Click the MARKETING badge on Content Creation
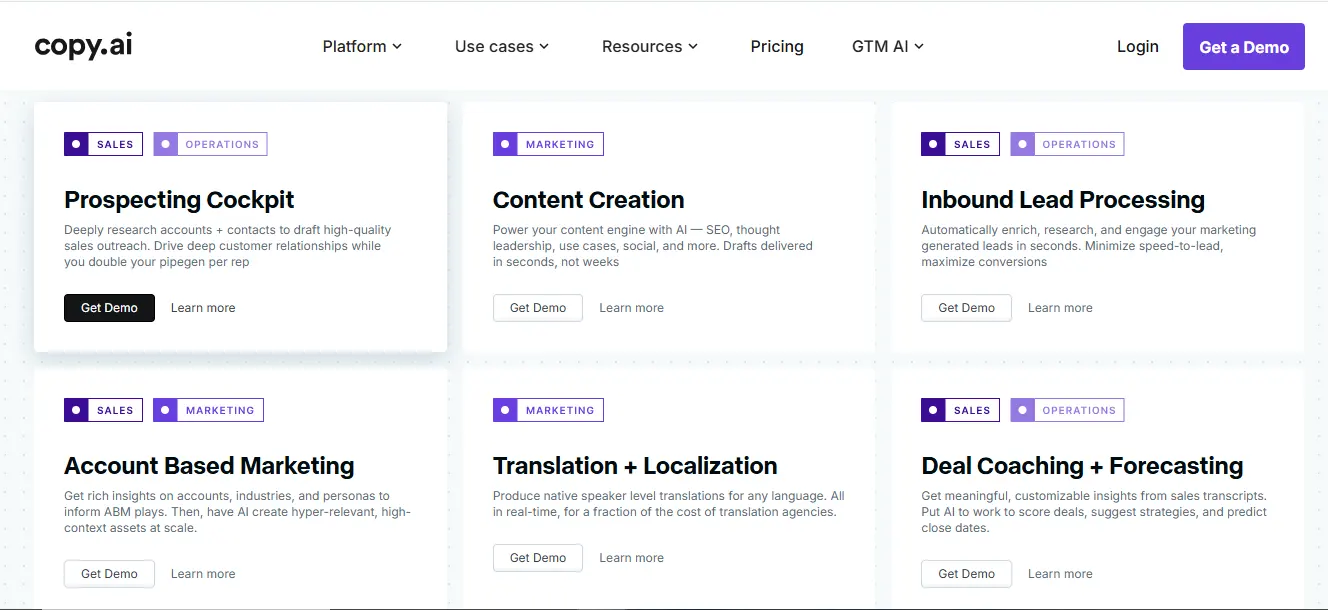 (x=548, y=143)
